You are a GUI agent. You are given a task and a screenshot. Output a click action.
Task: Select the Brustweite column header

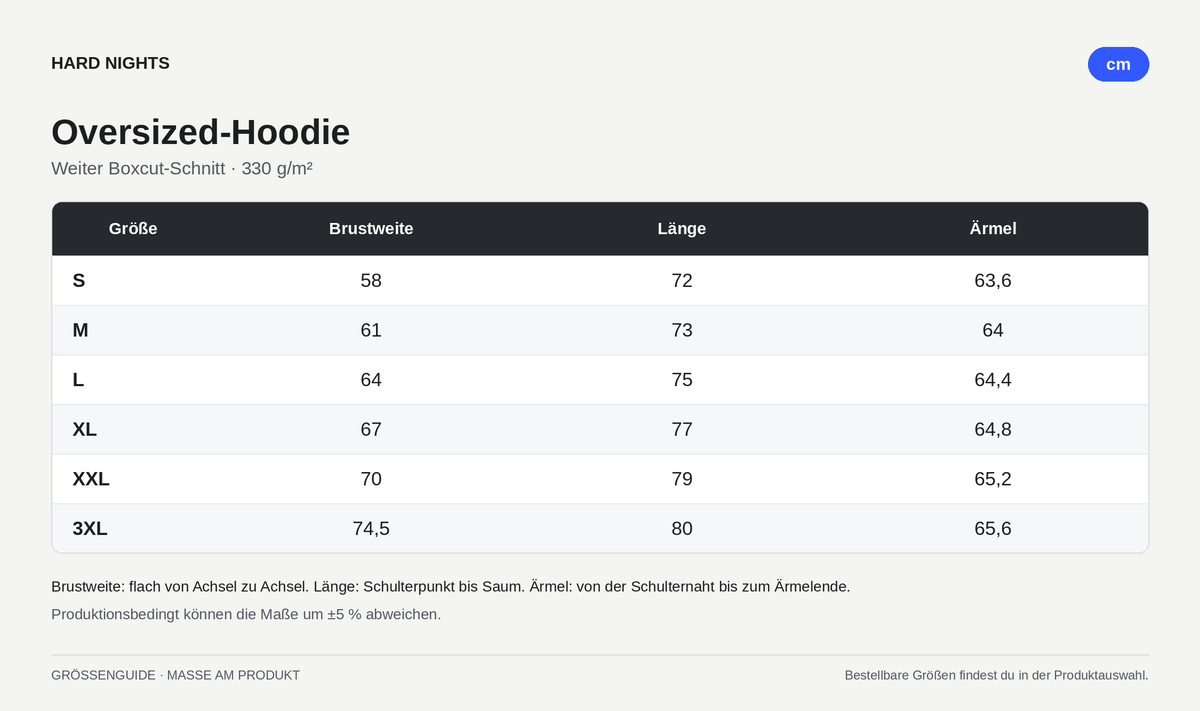(371, 229)
